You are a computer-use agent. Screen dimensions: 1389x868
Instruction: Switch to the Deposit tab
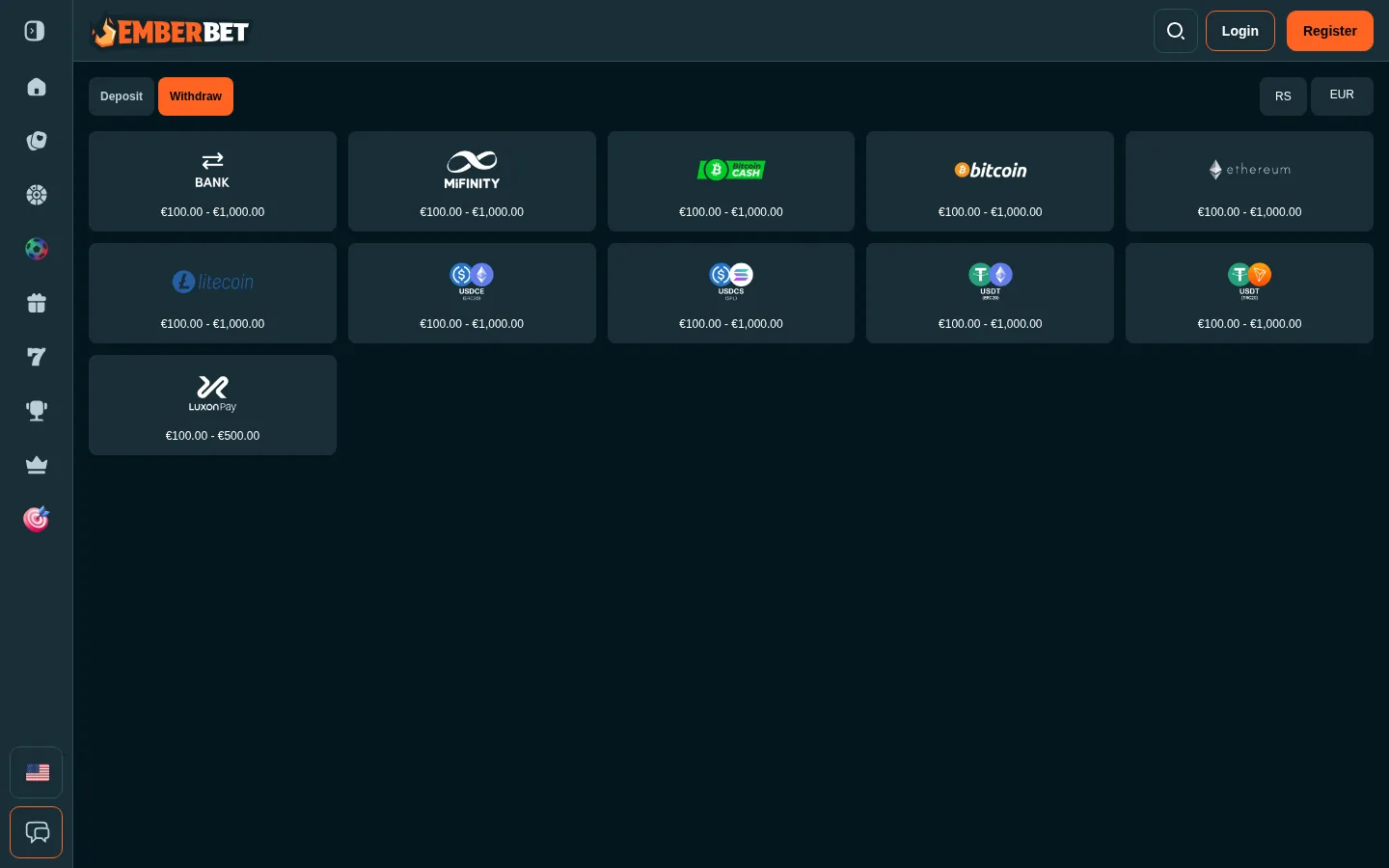pyautogui.click(x=122, y=96)
